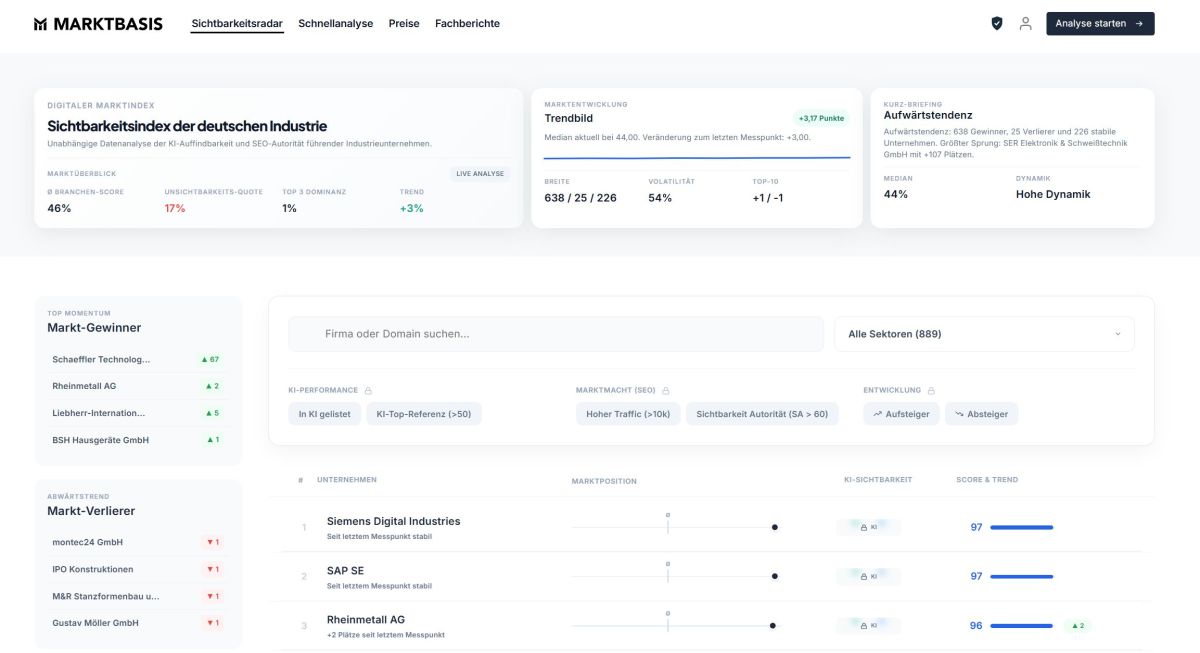Open the 'Alle Sektoren (889)' dropdown
Viewport: 1200px width, 653px height.
tap(983, 333)
